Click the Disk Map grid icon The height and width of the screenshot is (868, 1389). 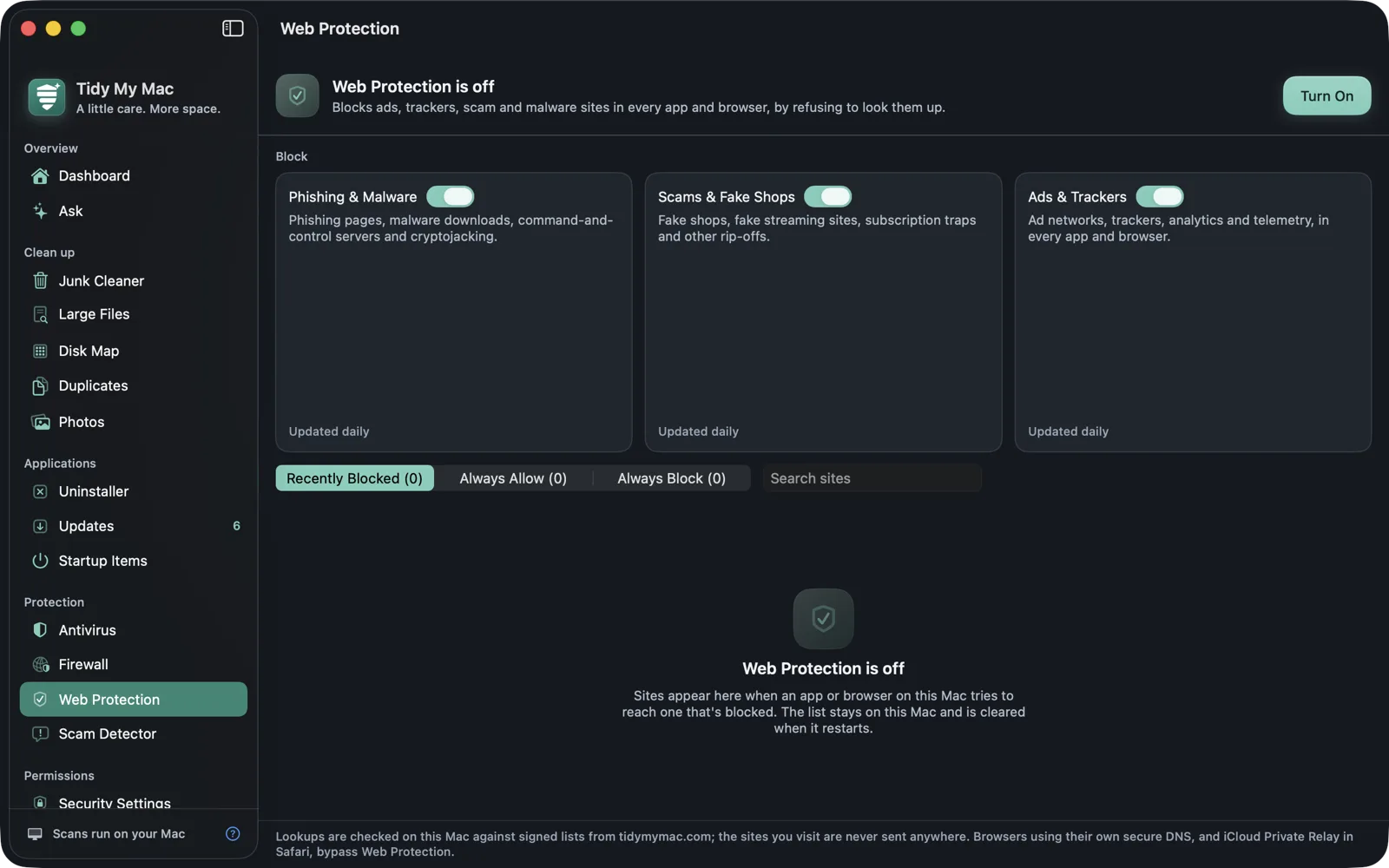tap(40, 351)
